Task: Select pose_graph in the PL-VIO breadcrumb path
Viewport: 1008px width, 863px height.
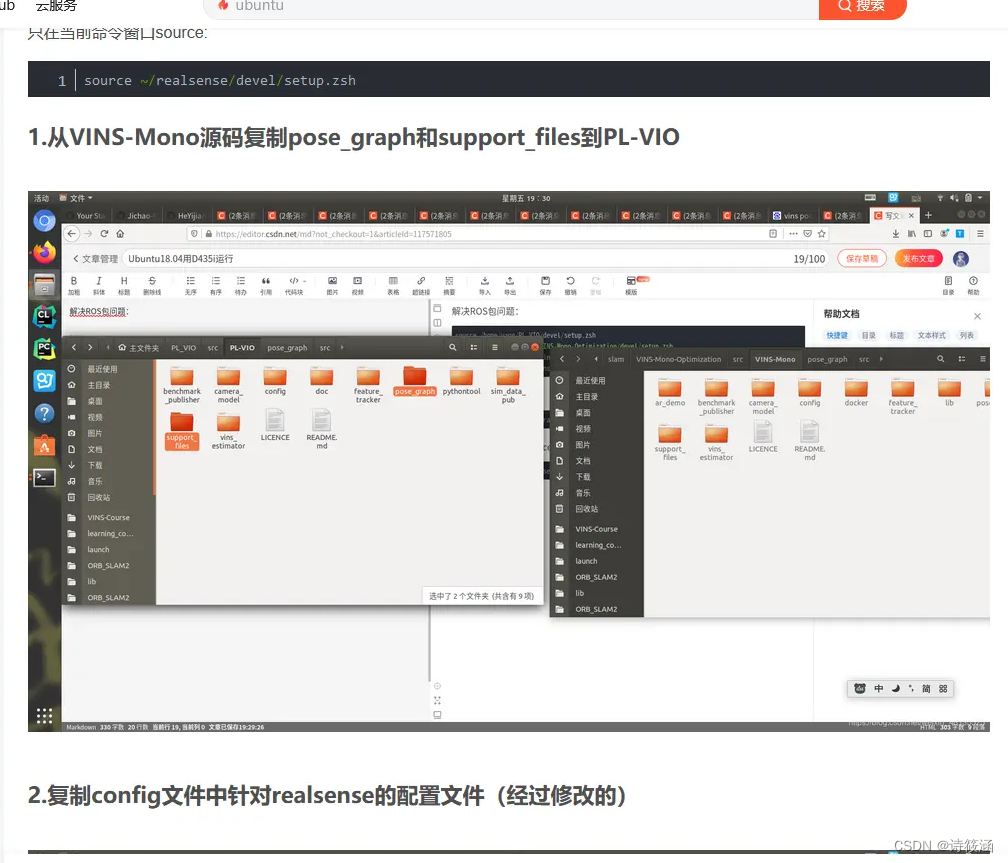Action: pyautogui.click(x=286, y=348)
